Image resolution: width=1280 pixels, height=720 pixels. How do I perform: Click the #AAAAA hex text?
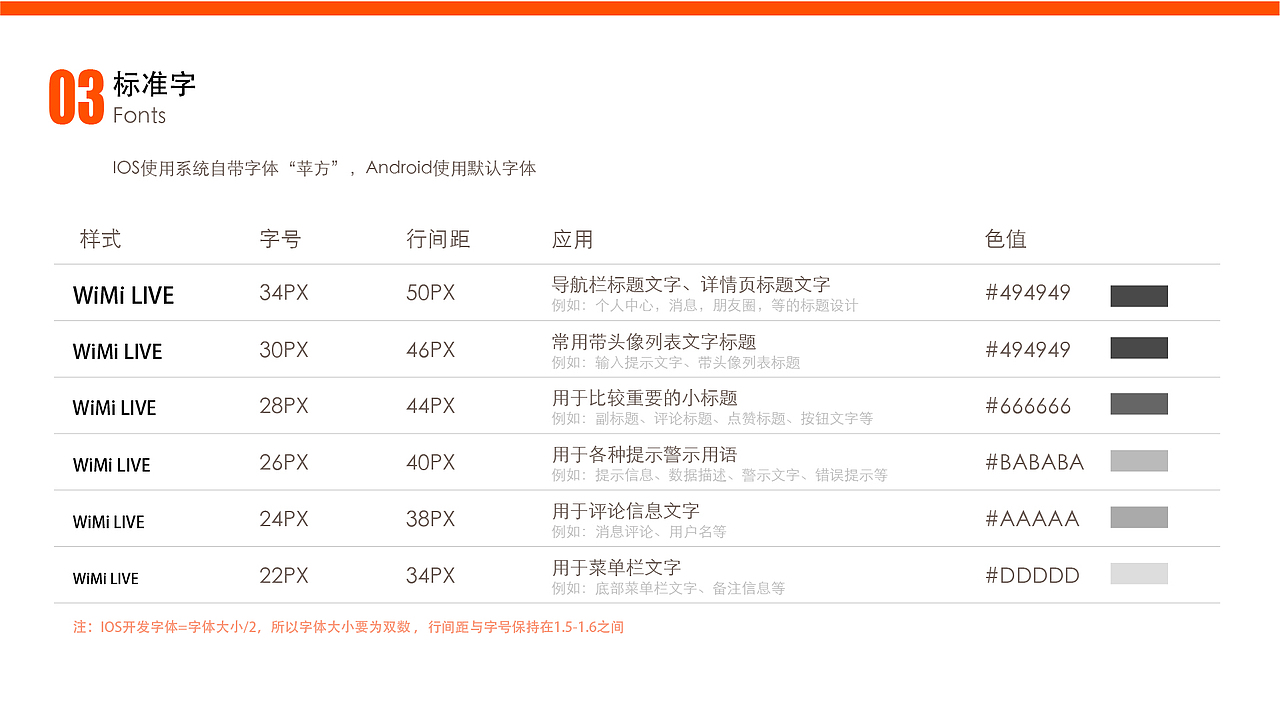[1033, 519]
